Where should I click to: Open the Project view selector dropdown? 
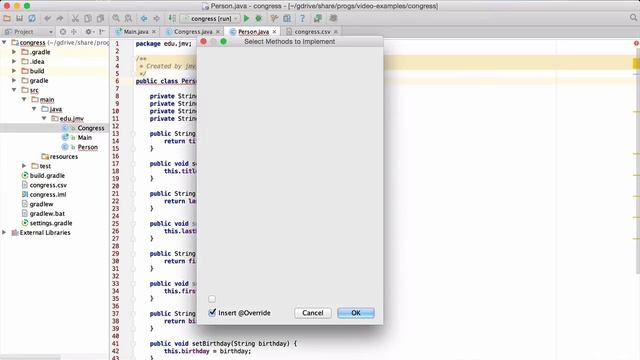[x=29, y=31]
